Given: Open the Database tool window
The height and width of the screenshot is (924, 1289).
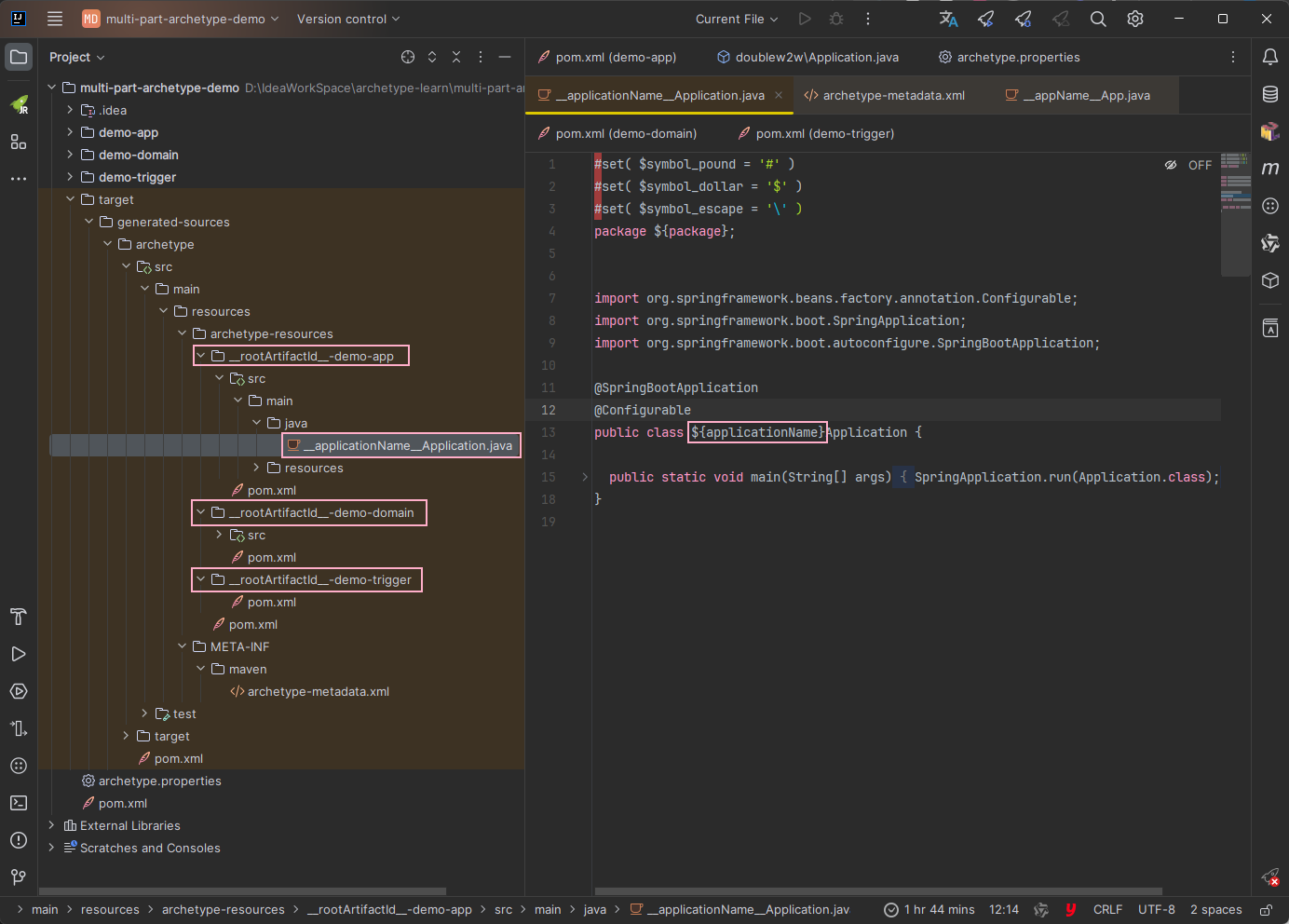Looking at the screenshot, I should (x=1270, y=94).
